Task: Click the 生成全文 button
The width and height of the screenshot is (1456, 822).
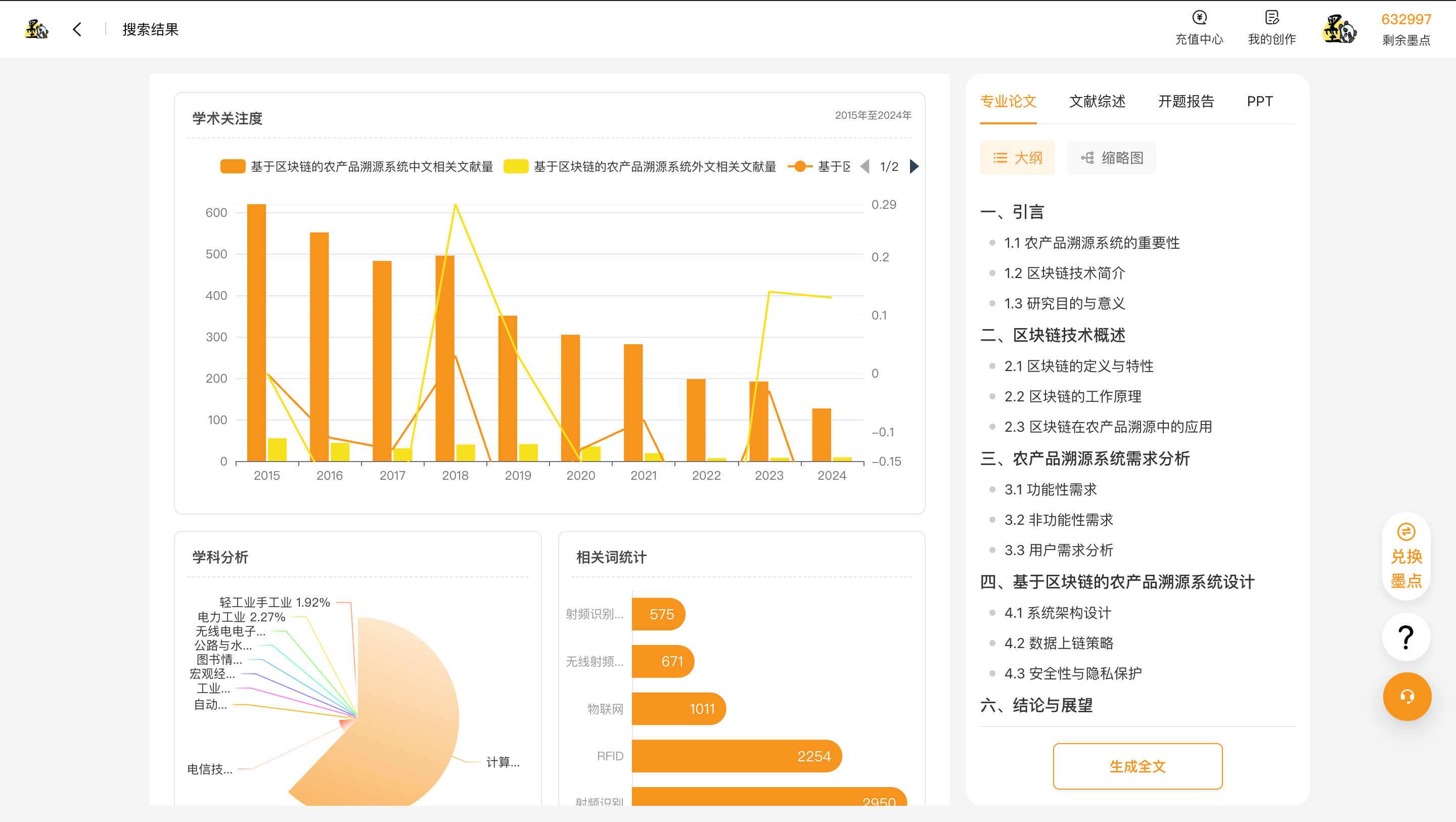Action: pos(1137,766)
